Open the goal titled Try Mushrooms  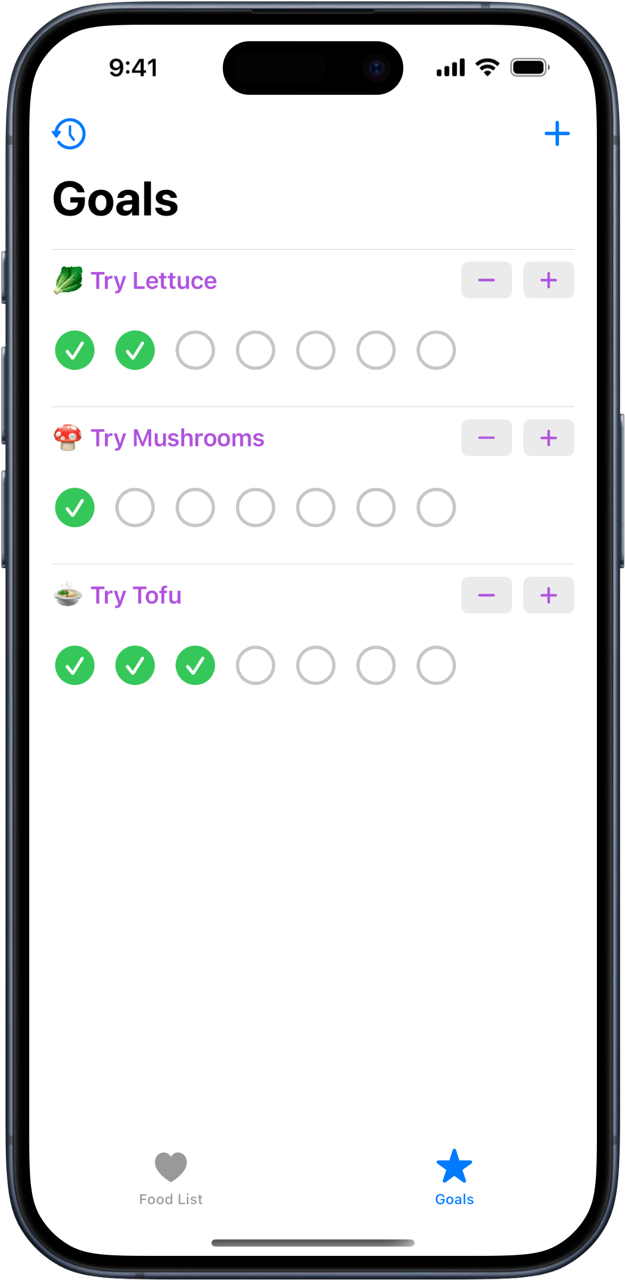click(177, 437)
